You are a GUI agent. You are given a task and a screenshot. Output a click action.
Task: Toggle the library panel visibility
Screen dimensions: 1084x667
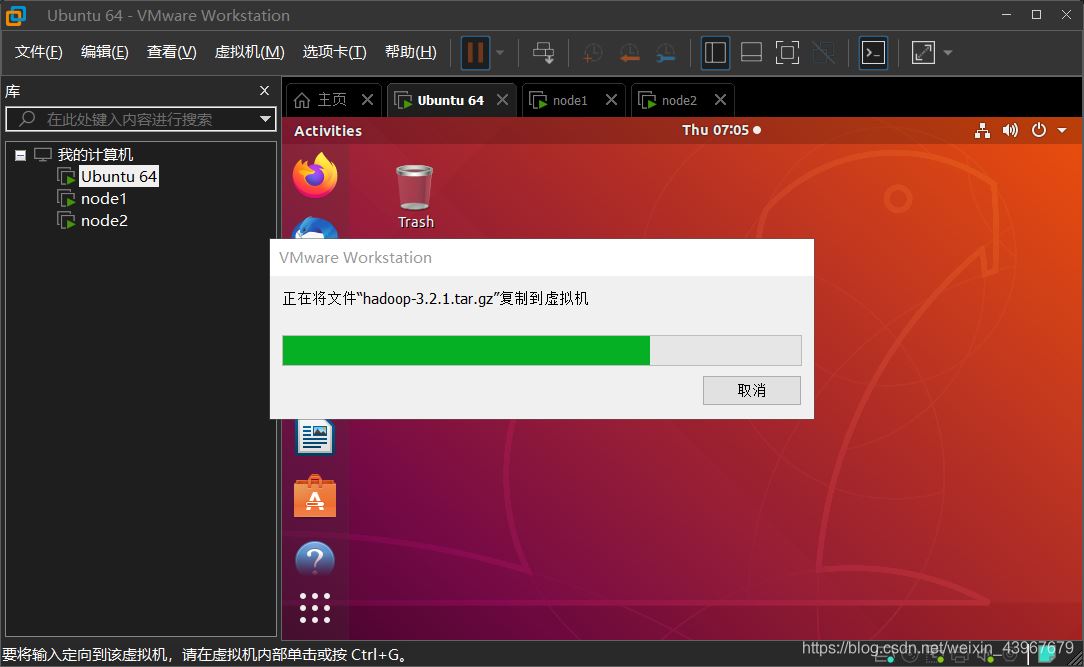pyautogui.click(x=716, y=53)
